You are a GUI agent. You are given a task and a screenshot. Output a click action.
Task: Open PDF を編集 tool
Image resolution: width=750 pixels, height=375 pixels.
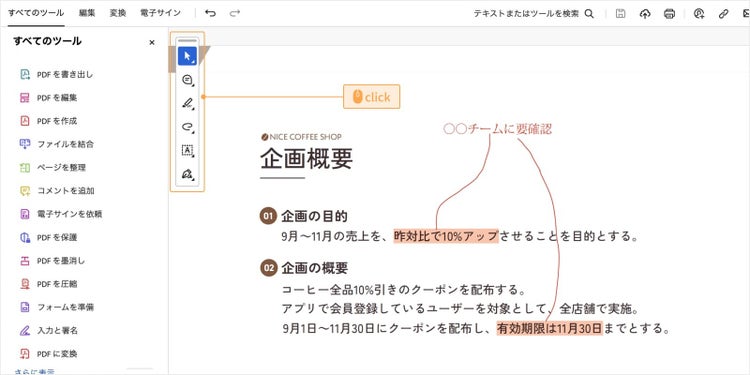pyautogui.click(x=48, y=98)
